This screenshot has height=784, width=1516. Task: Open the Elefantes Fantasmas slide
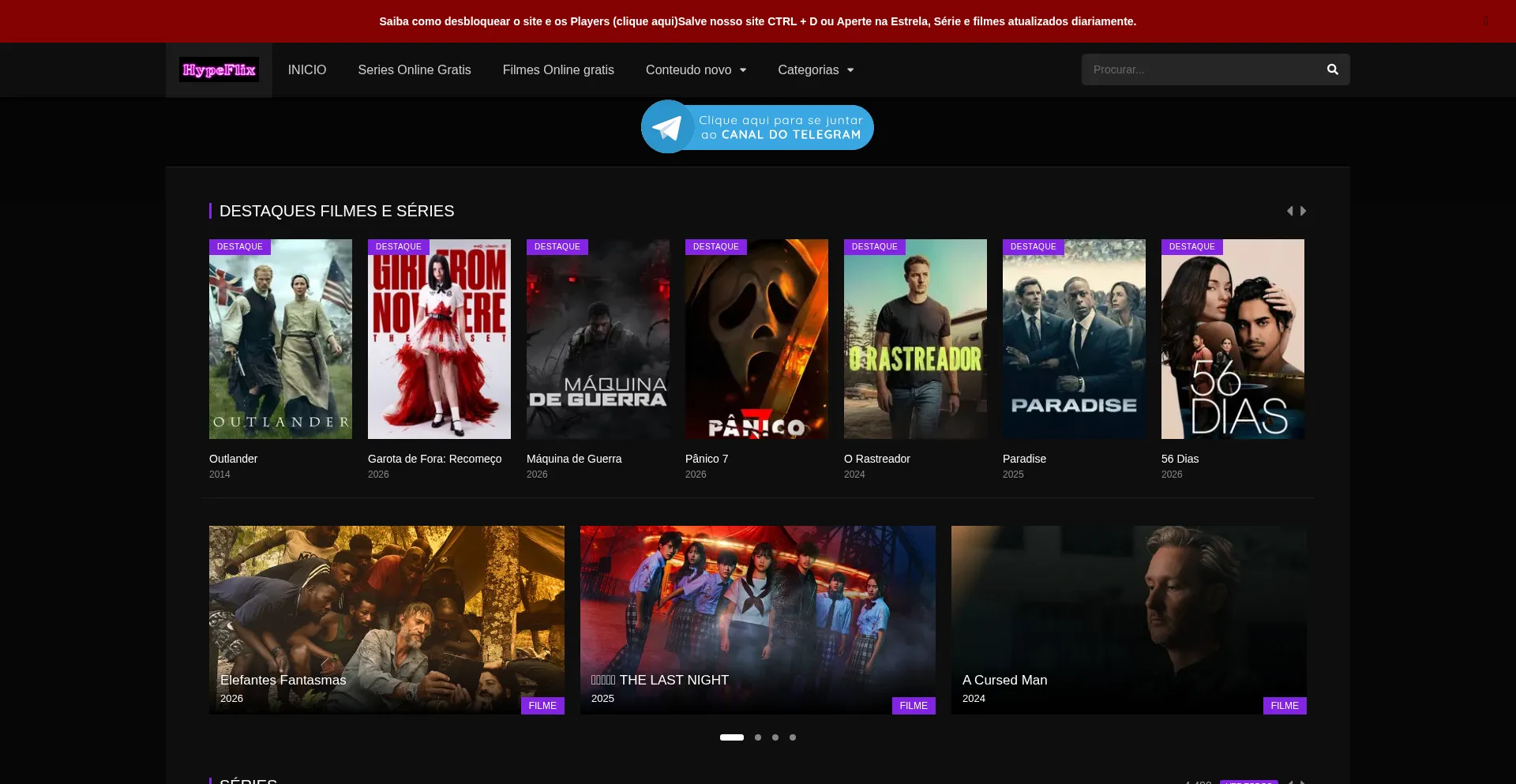[387, 620]
